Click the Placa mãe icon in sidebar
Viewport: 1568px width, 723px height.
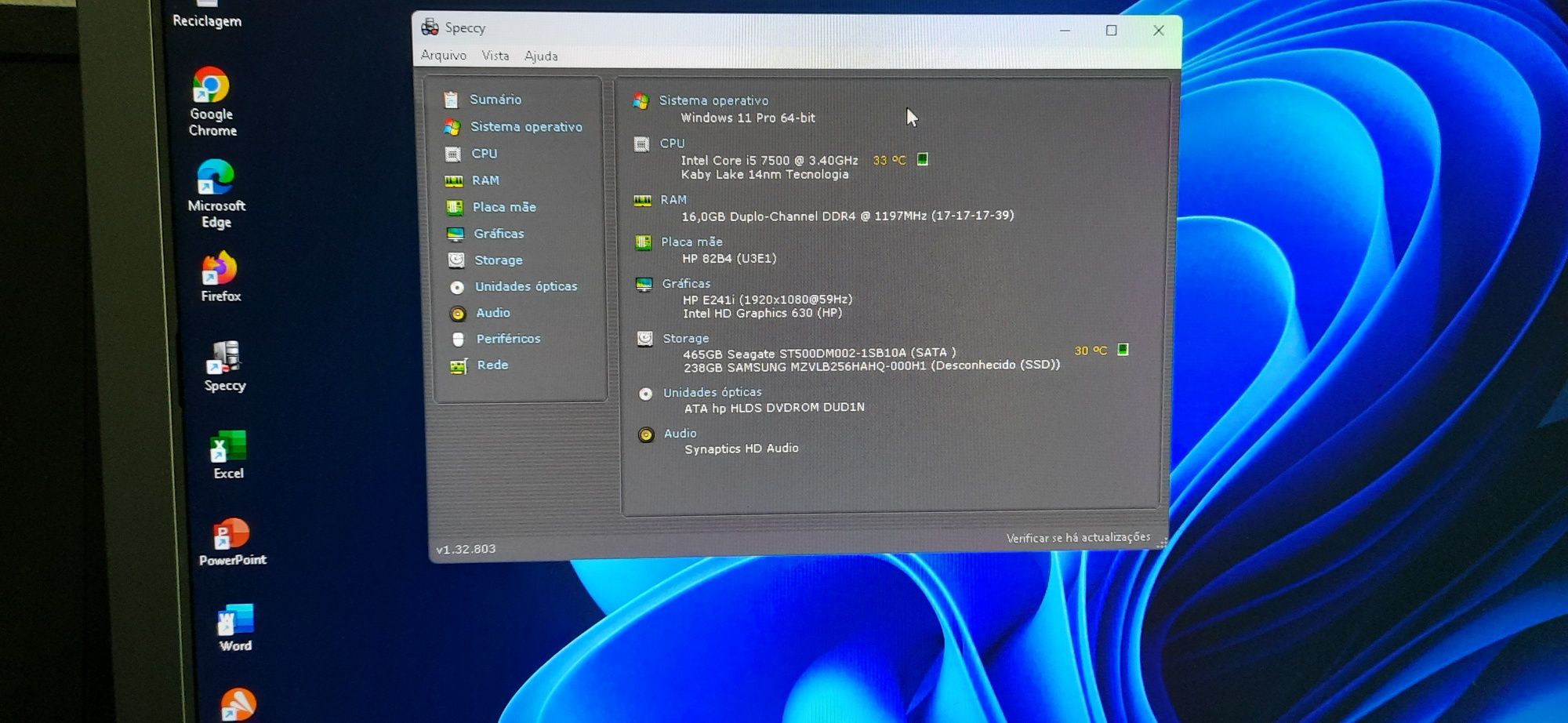pyautogui.click(x=455, y=207)
